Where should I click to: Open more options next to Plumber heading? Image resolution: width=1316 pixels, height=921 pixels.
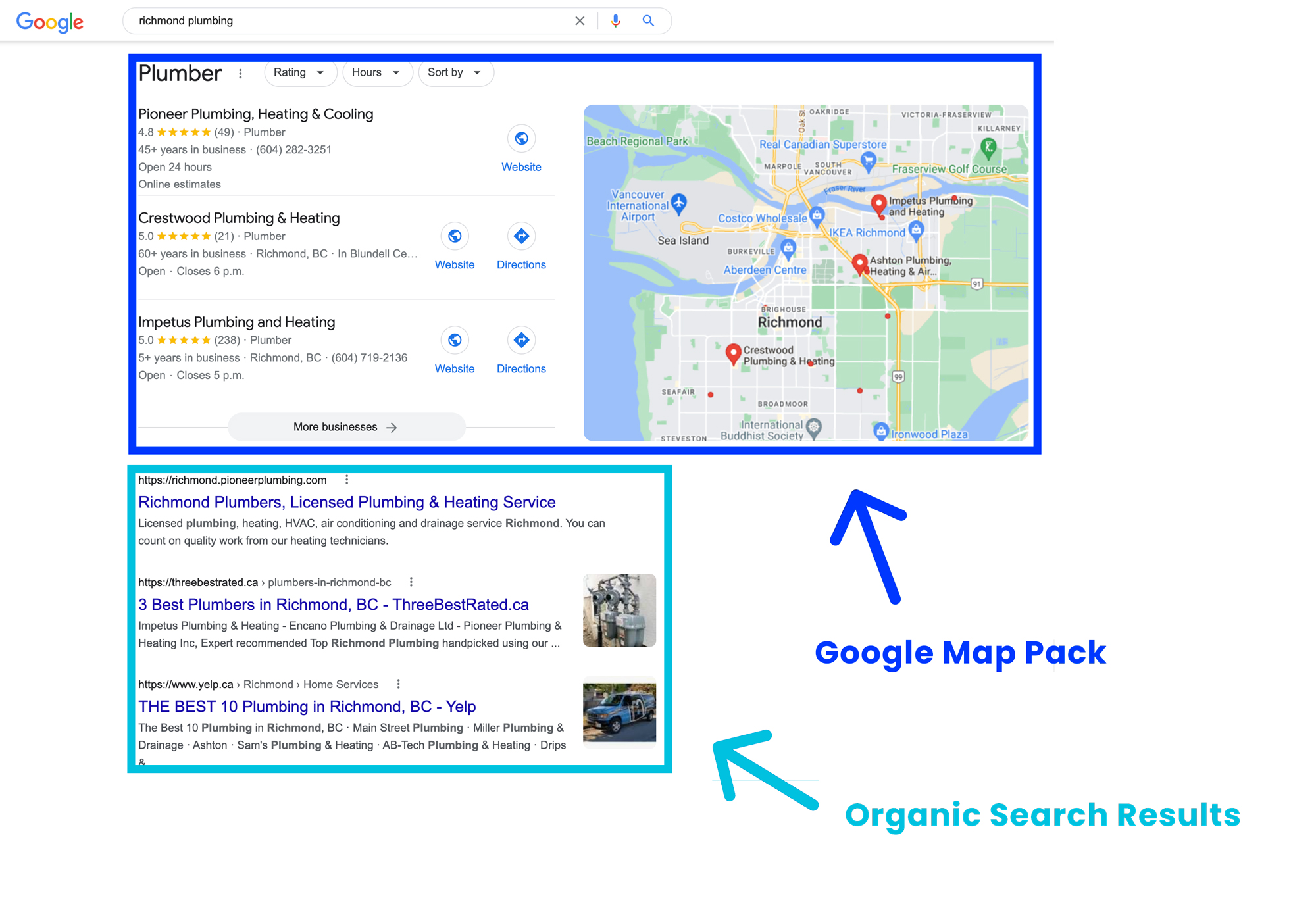click(241, 74)
